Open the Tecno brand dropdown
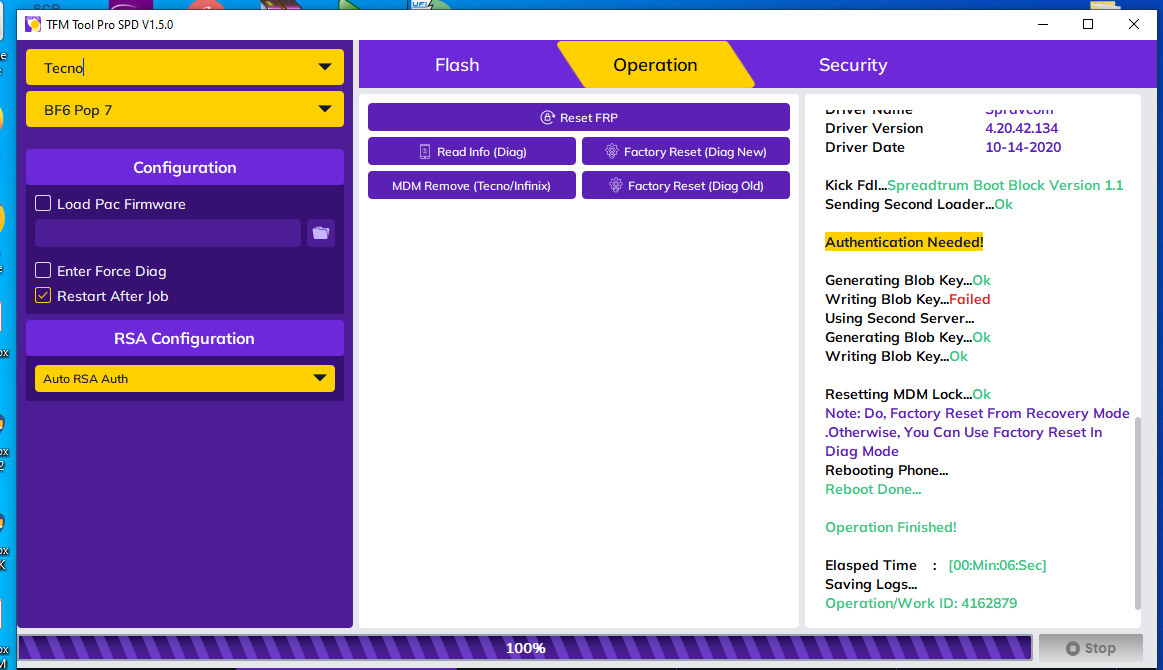 [185, 68]
